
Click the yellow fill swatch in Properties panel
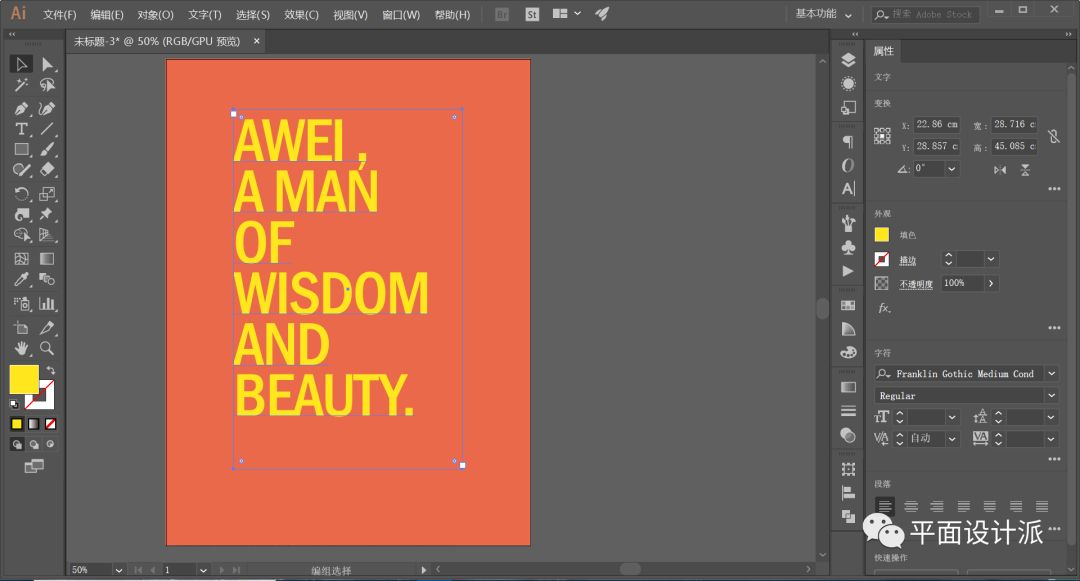coord(882,235)
